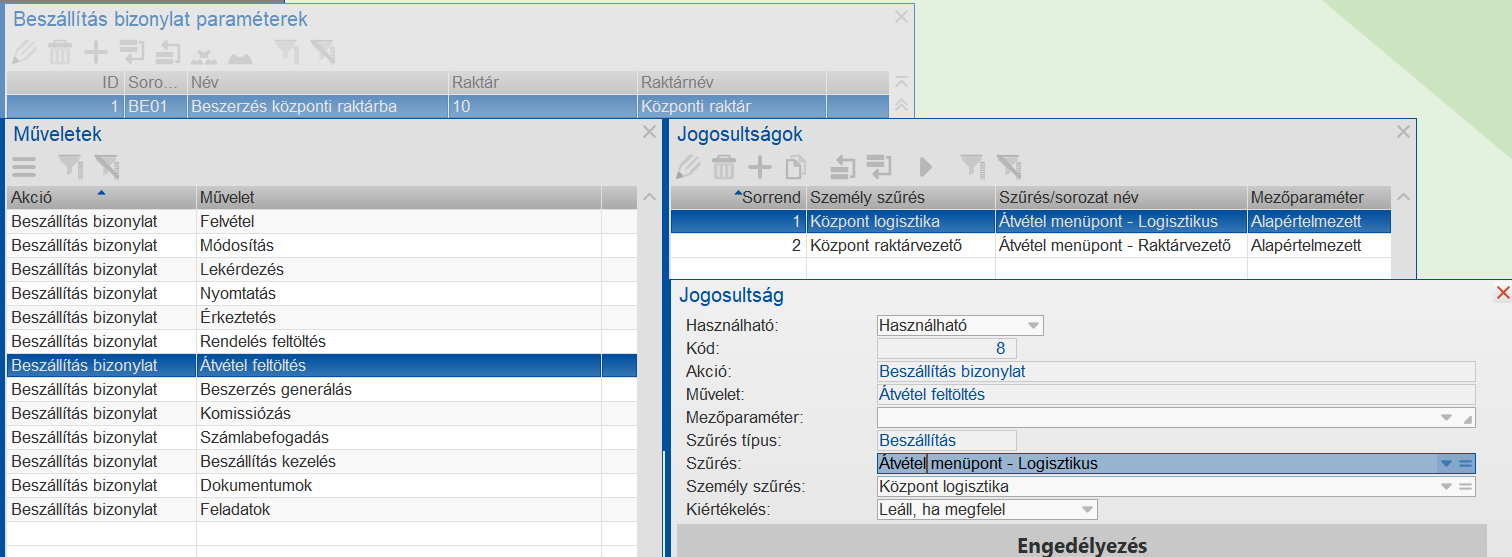1512x557 pixels.
Task: Click move-up rows icon in Jogosultságok toolbar
Action: (x=845, y=167)
